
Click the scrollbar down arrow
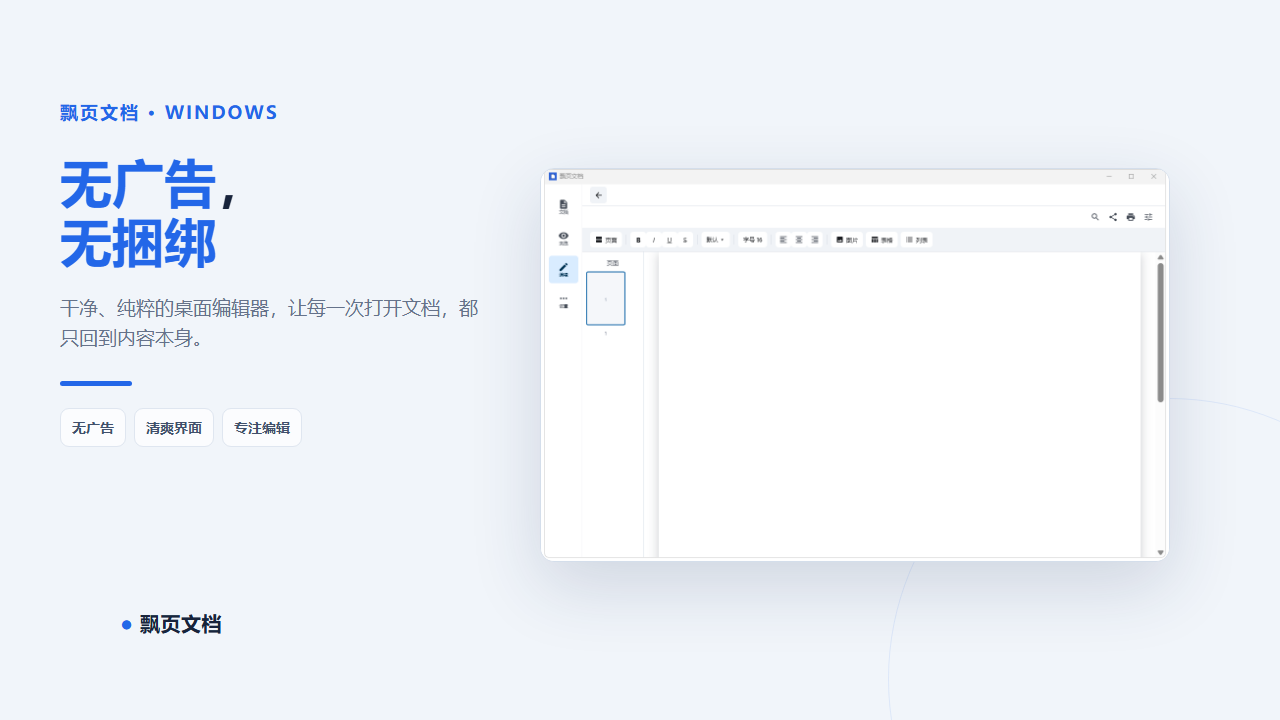coord(1161,552)
